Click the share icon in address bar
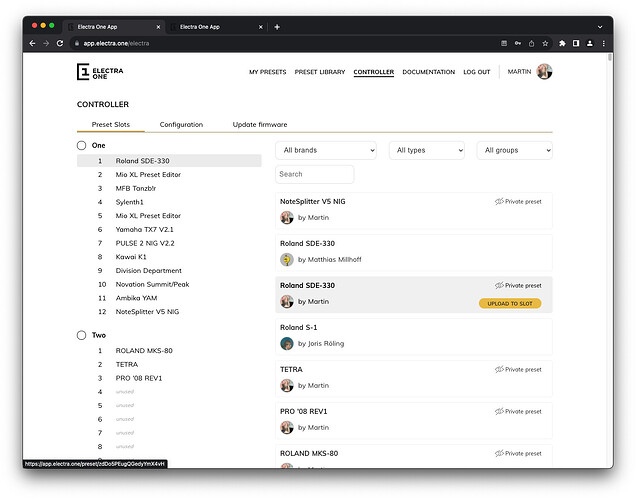637x500 pixels. click(x=531, y=43)
